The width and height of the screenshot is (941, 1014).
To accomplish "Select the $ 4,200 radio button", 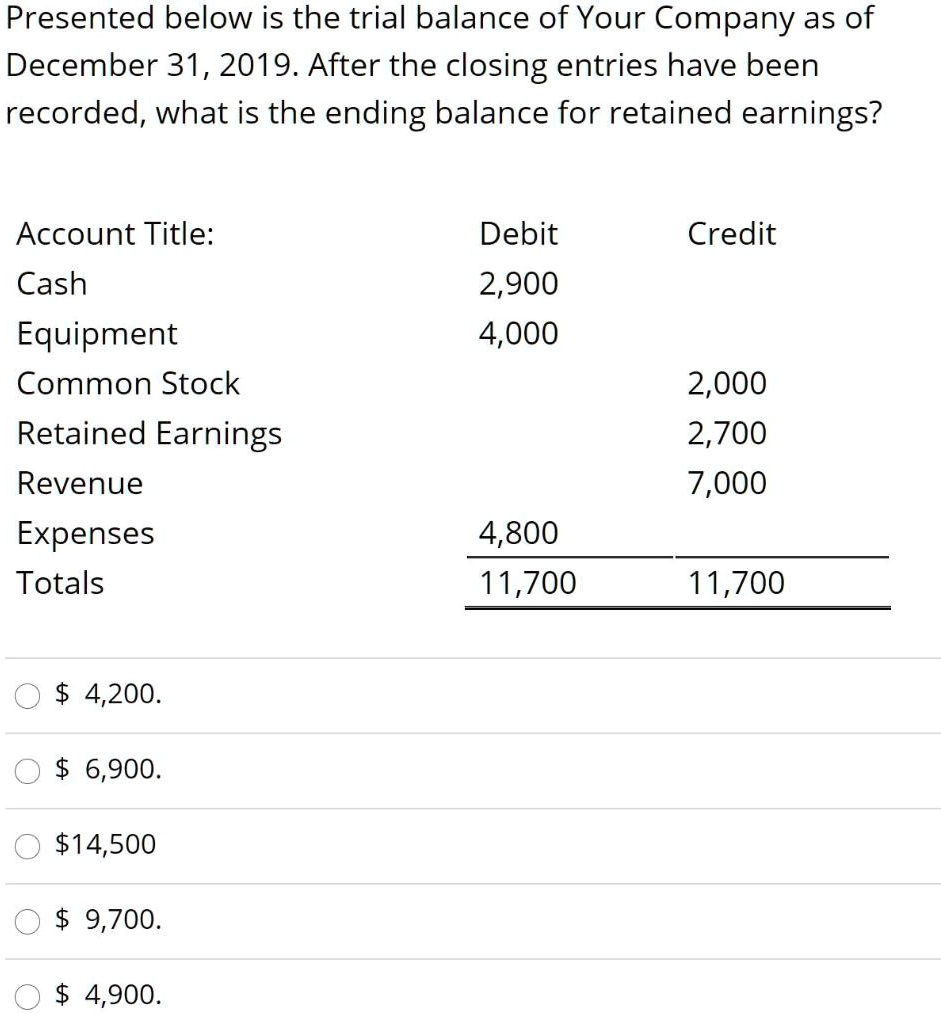I will click(26, 695).
